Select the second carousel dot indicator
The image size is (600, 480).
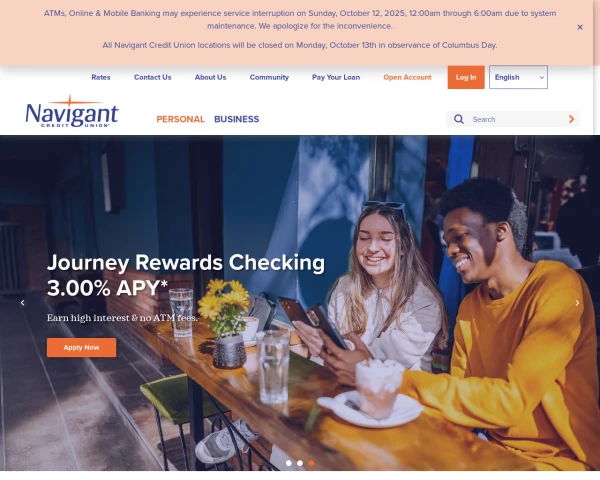pos(300,463)
